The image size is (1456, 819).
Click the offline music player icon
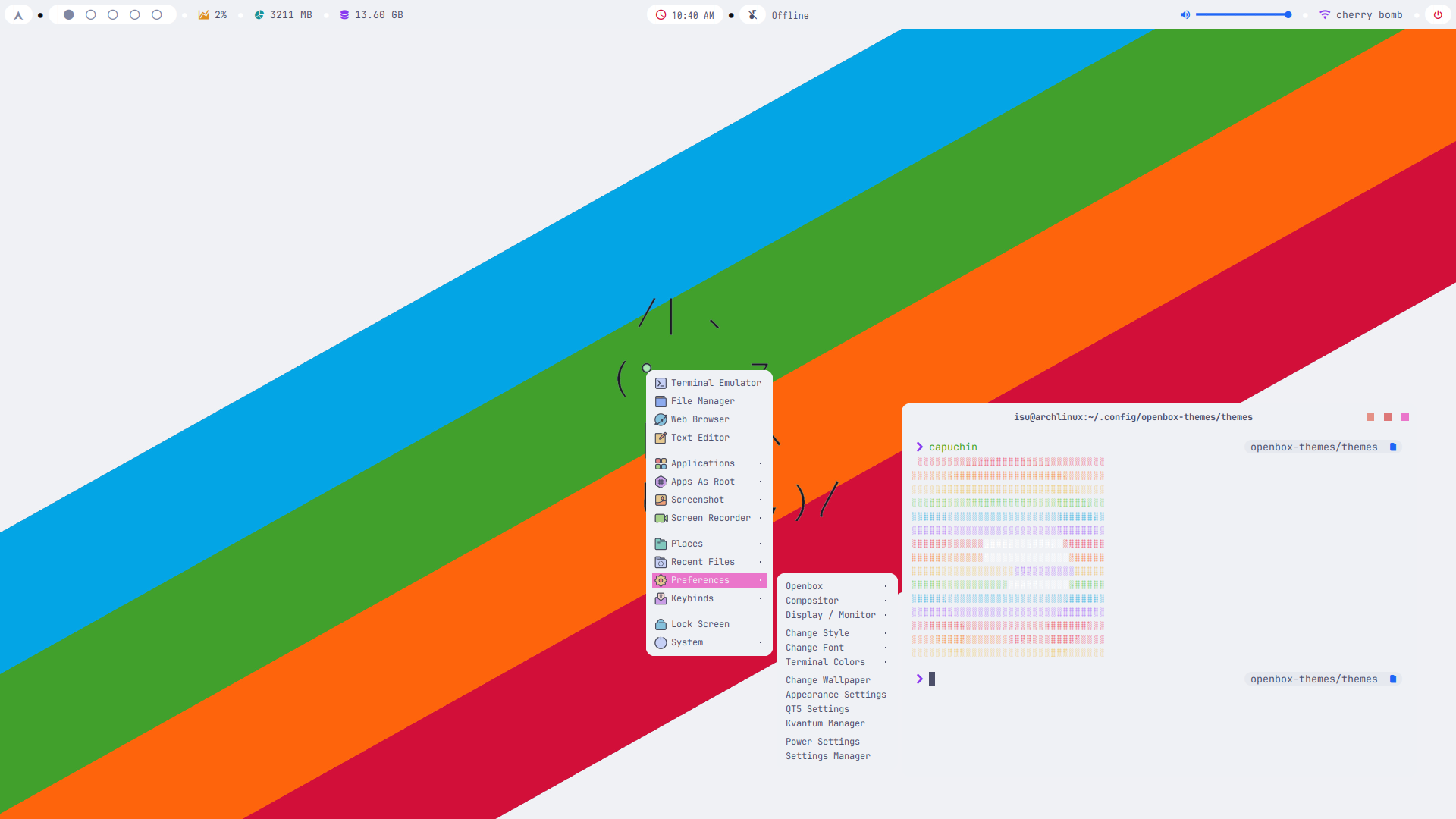(x=752, y=15)
